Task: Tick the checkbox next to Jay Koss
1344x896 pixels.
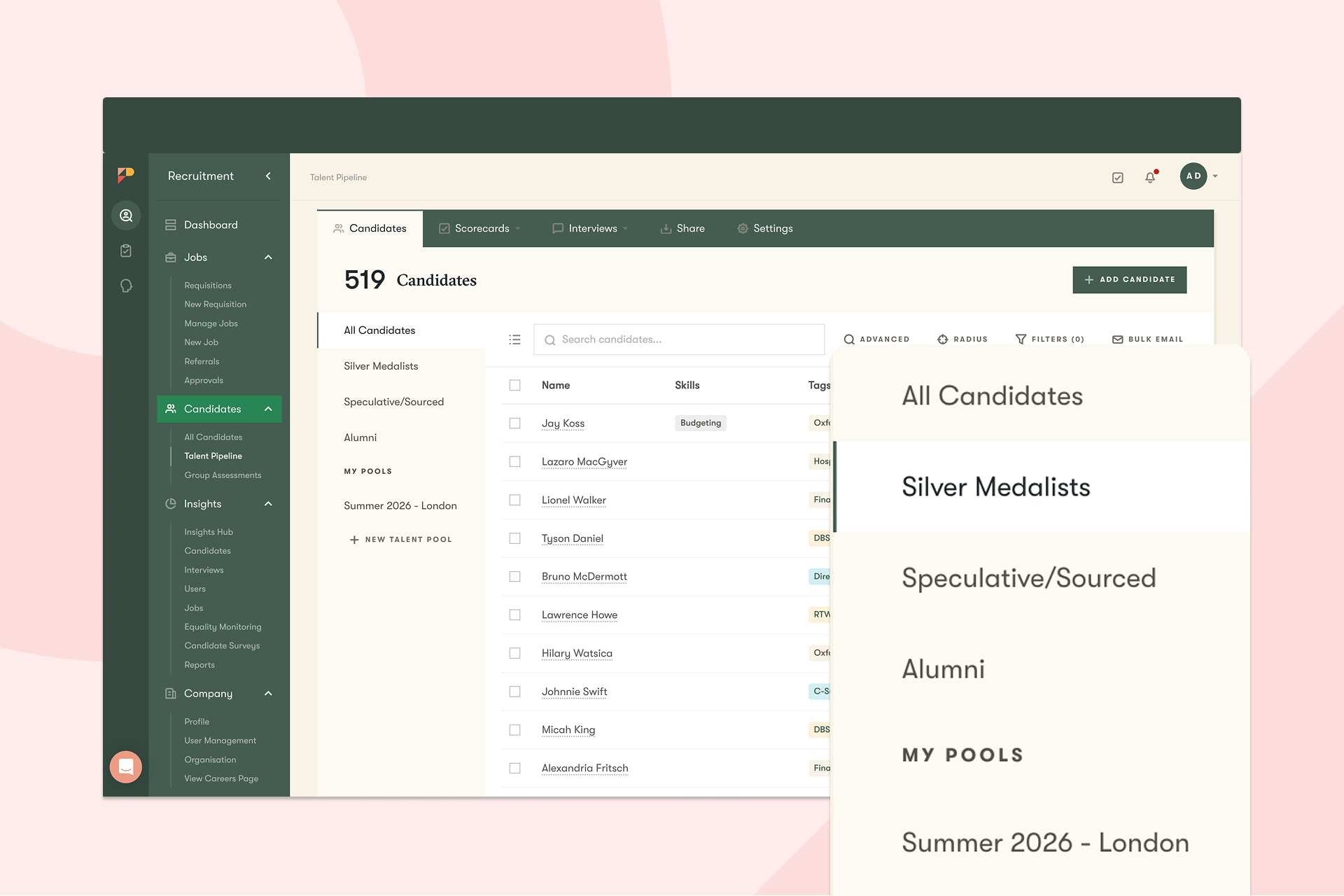Action: [x=514, y=423]
